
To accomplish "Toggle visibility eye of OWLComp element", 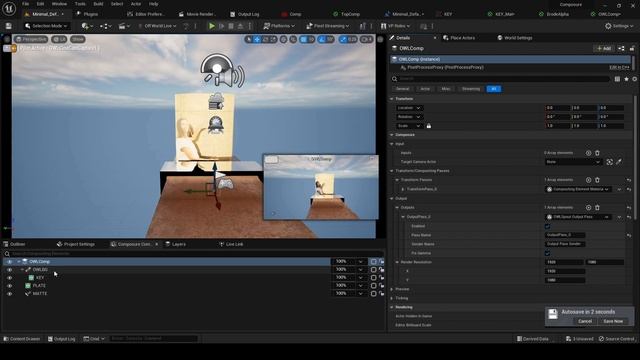I will click(x=9, y=262).
